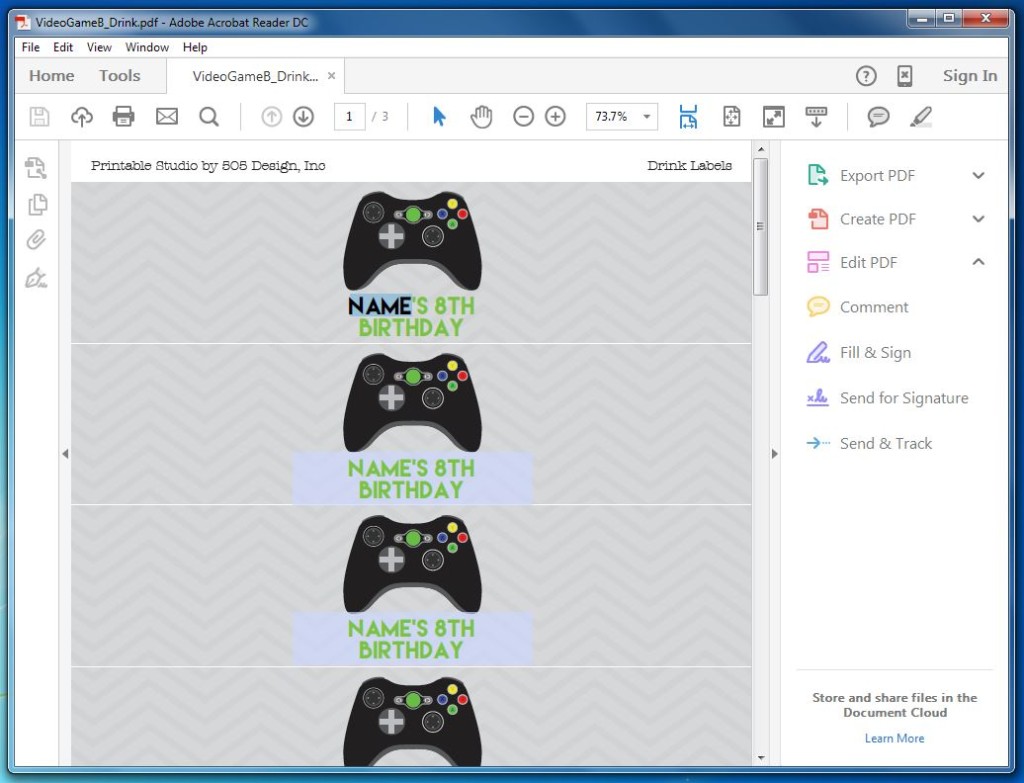Select the arrow Selection tool

(x=438, y=116)
